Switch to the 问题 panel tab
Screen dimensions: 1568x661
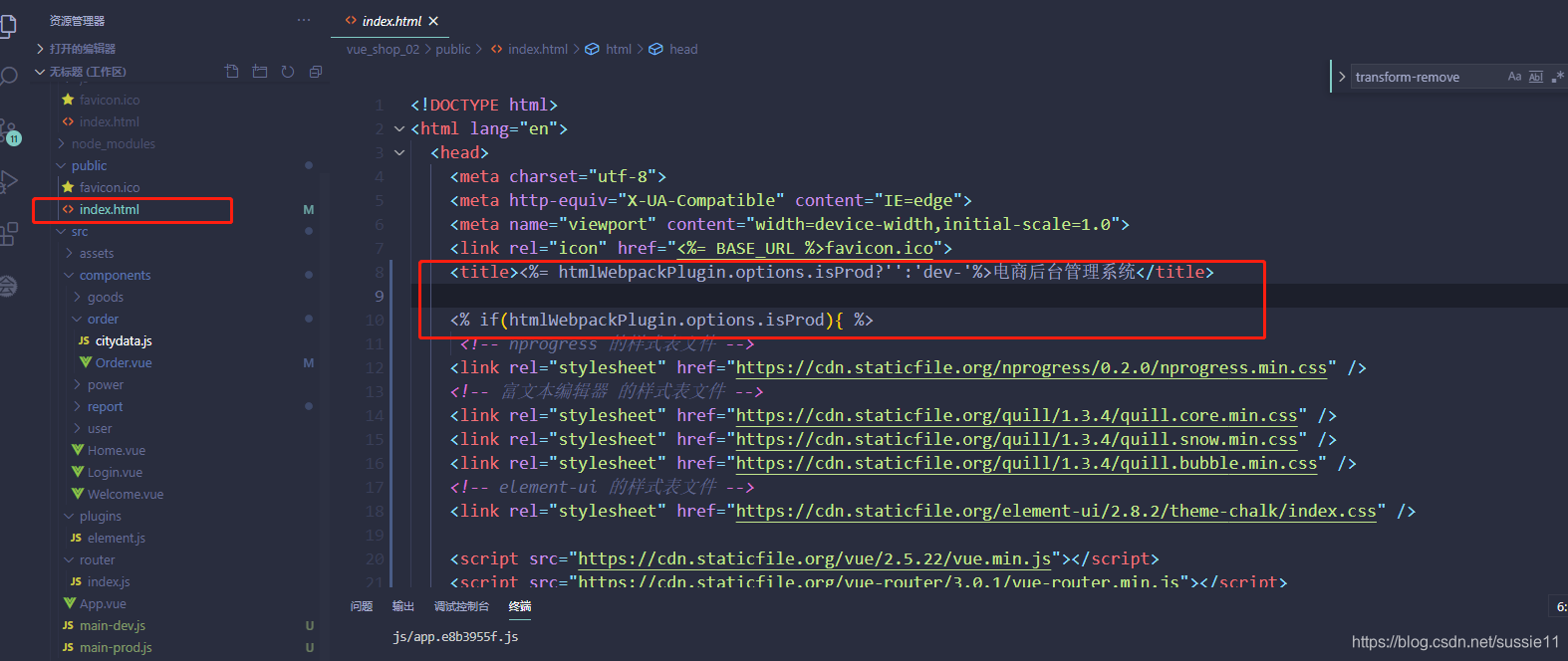[362, 606]
